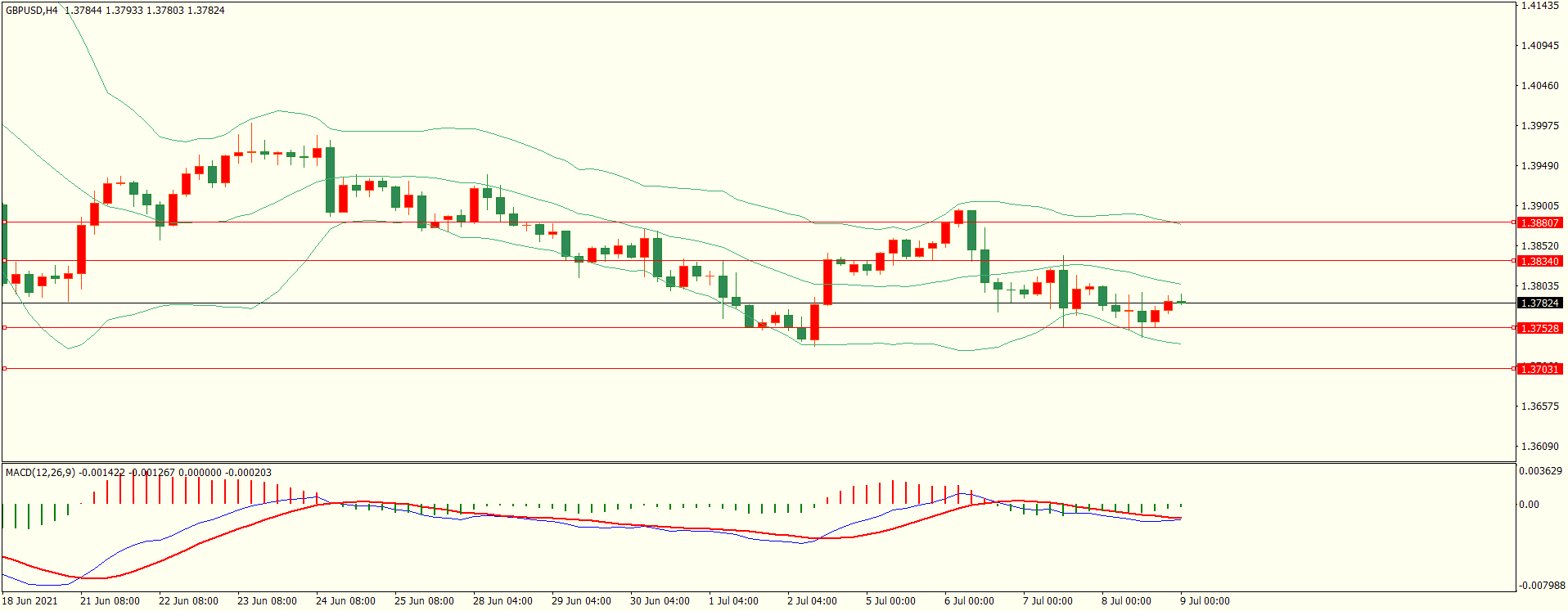Click the 2 Jul 04:00 time label
The image size is (1568, 611).
(x=812, y=601)
